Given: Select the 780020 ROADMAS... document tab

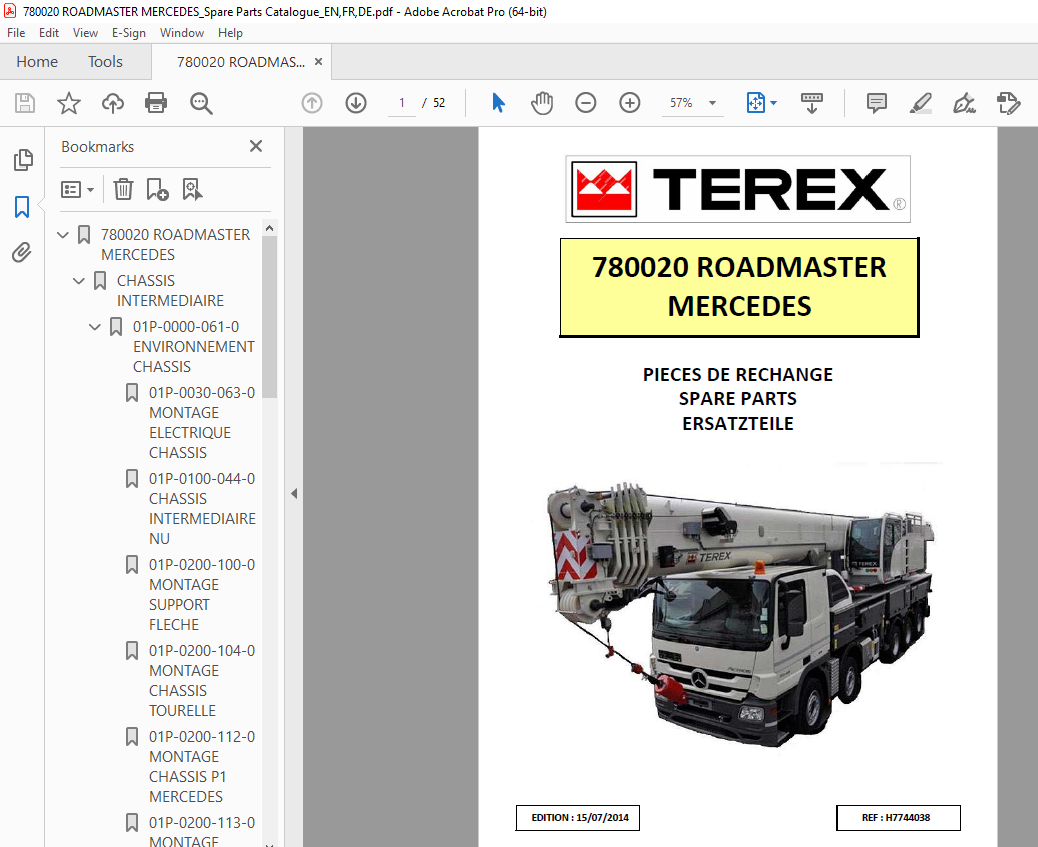Looking at the screenshot, I should pyautogui.click(x=240, y=62).
